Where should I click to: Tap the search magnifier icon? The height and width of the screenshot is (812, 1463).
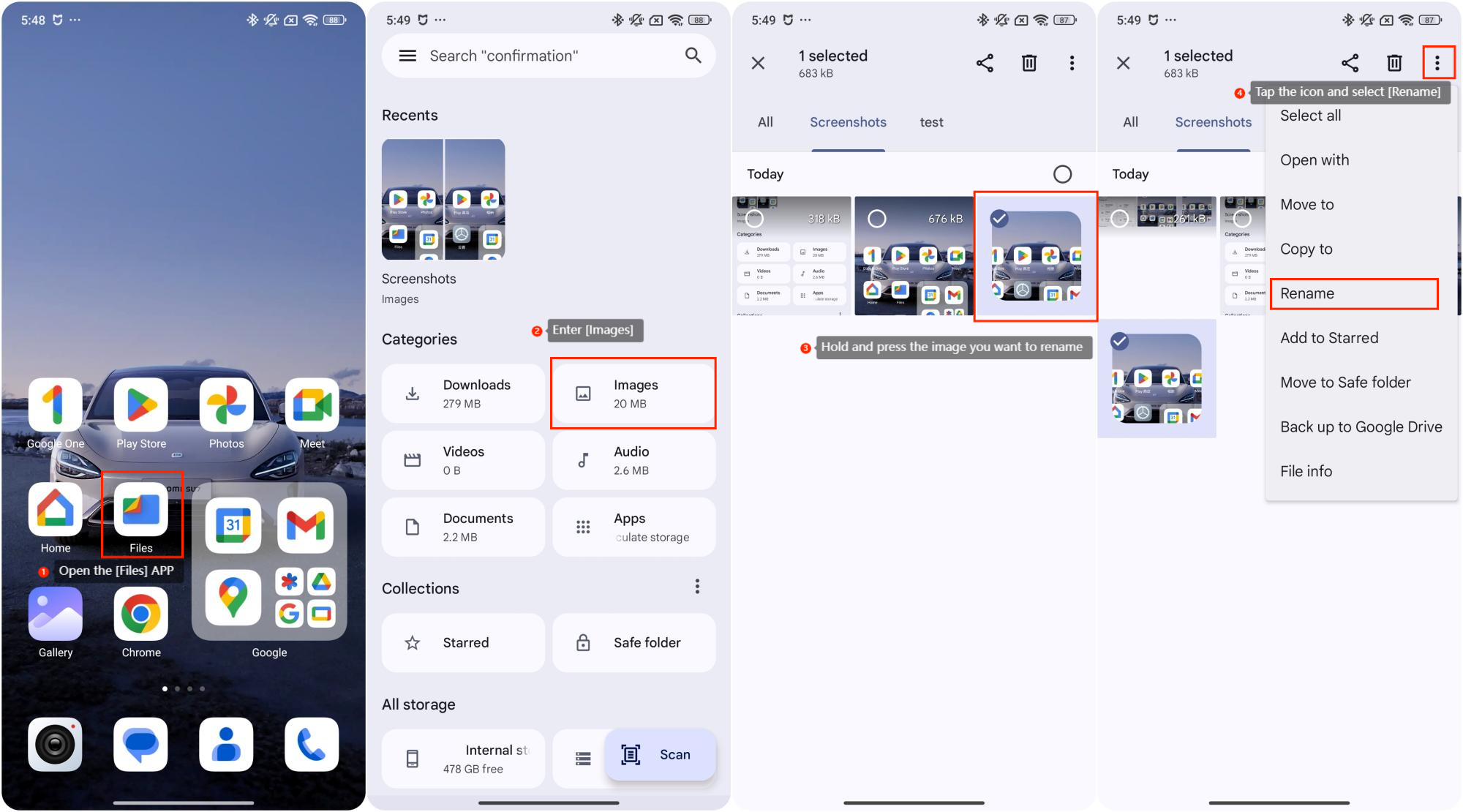tap(693, 56)
